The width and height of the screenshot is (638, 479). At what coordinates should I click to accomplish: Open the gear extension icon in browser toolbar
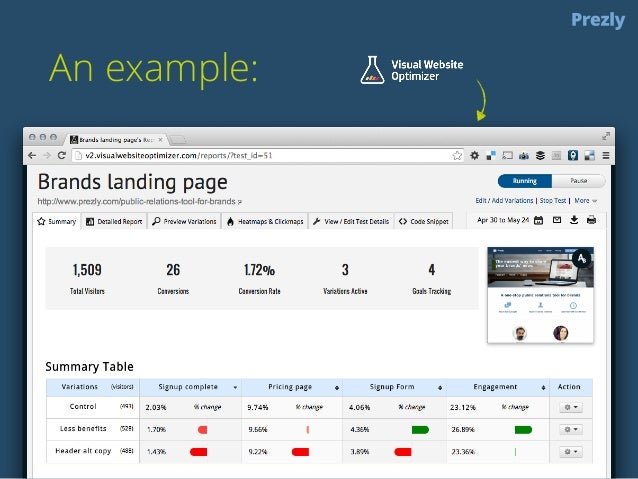tap(474, 155)
